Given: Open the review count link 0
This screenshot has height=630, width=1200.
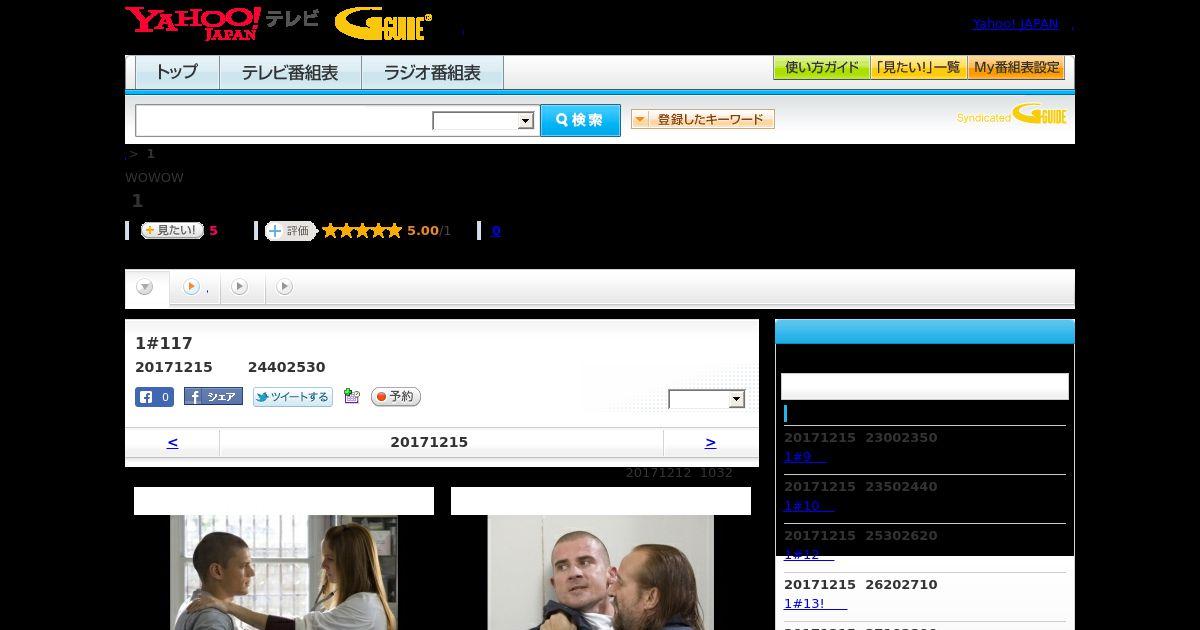Looking at the screenshot, I should tap(496, 231).
